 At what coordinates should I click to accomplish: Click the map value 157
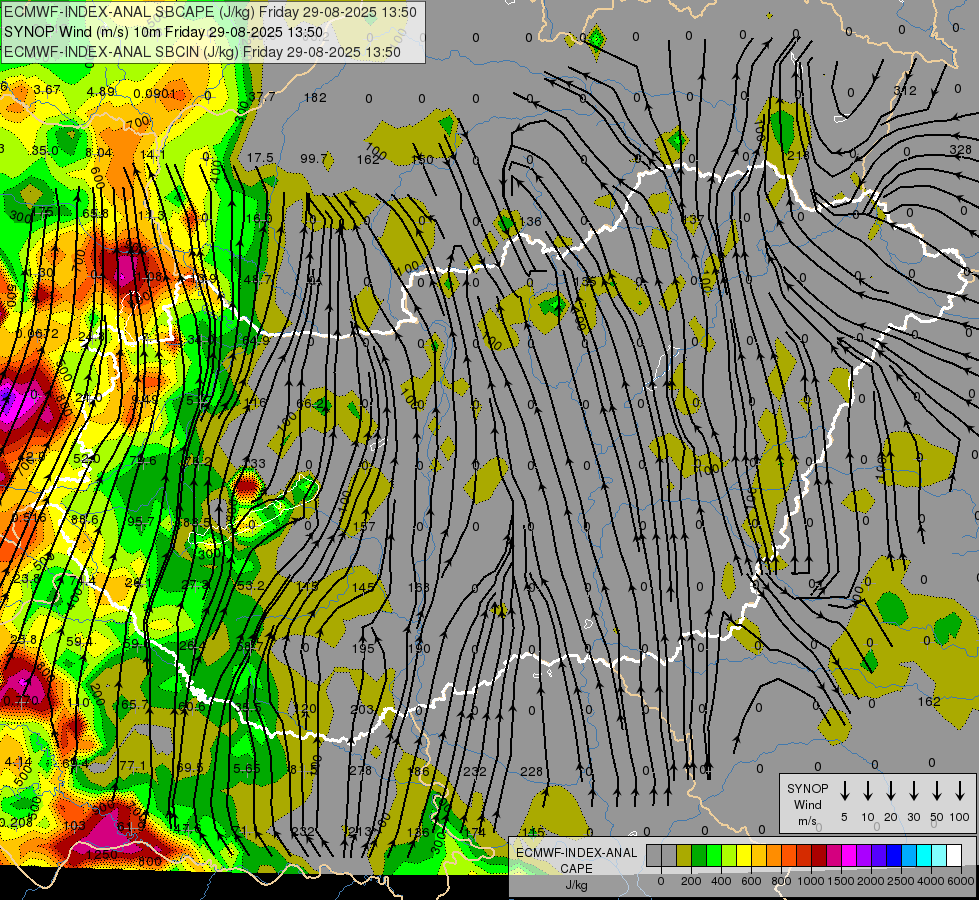(364, 527)
